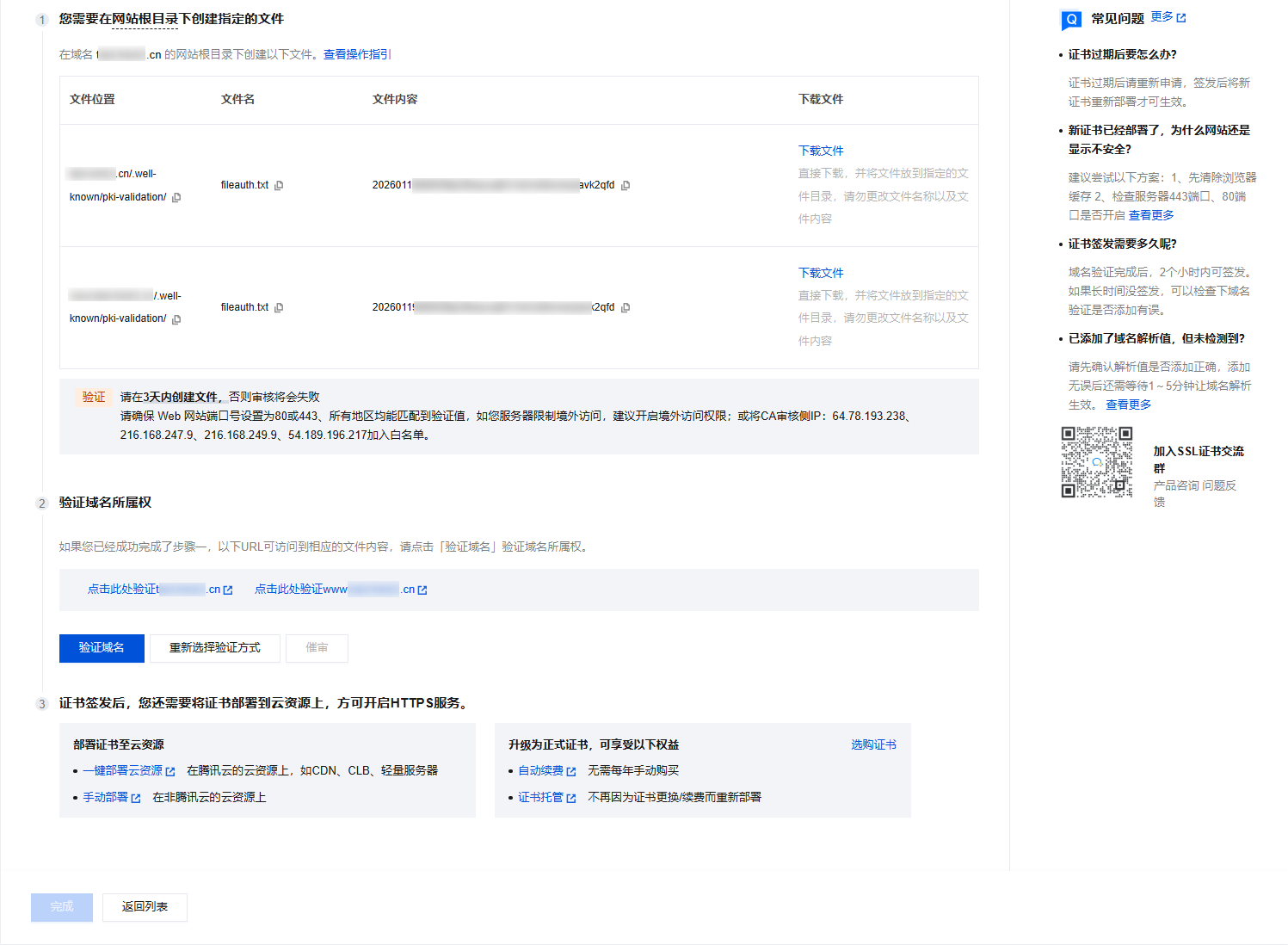
Task: Click the 选购证书 link
Action: click(873, 744)
